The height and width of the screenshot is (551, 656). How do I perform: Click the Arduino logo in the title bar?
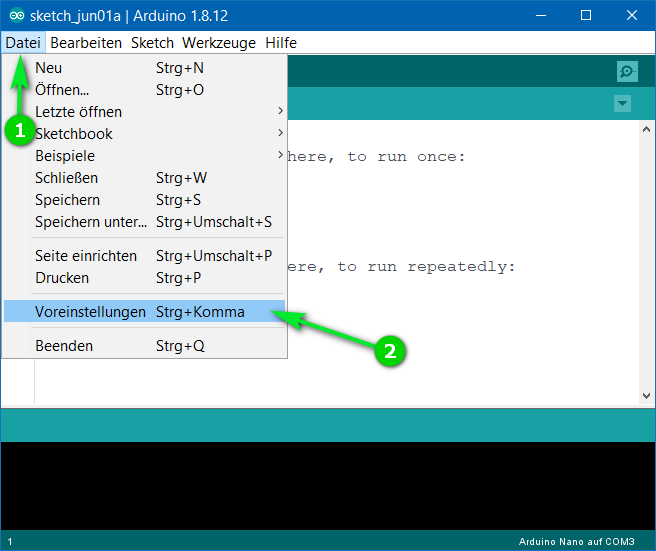click(17, 16)
